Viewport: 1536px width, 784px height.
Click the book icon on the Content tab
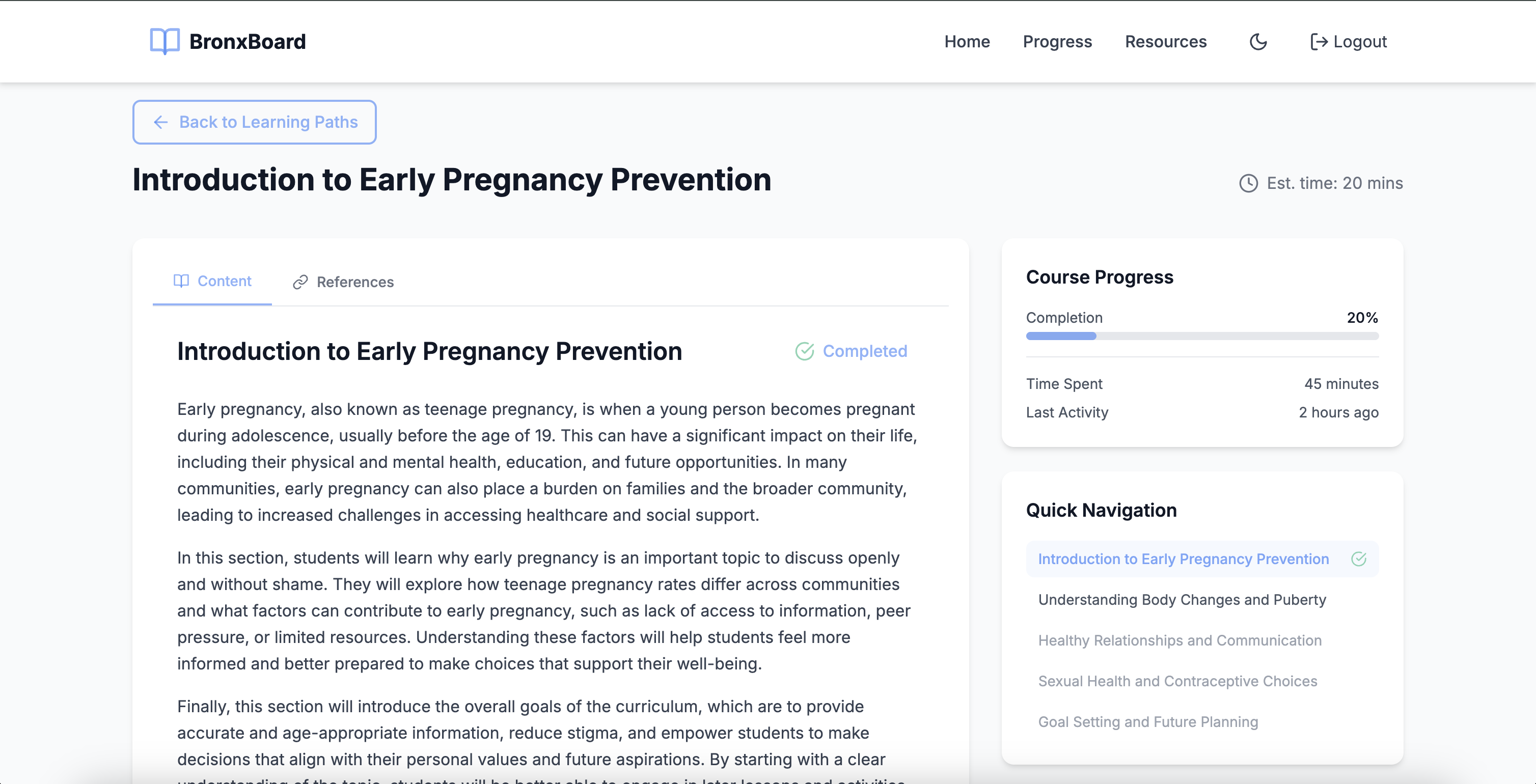(181, 281)
